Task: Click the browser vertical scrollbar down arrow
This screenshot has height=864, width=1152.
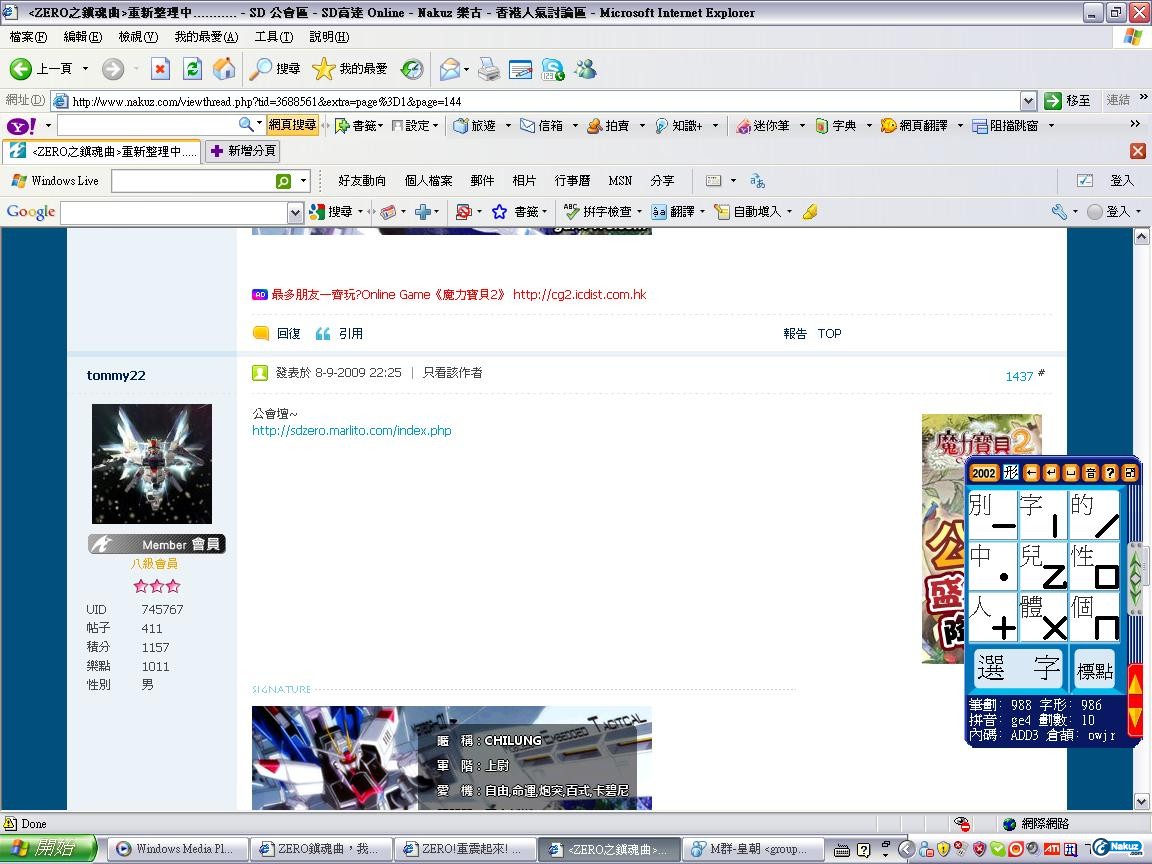Action: [x=1142, y=801]
